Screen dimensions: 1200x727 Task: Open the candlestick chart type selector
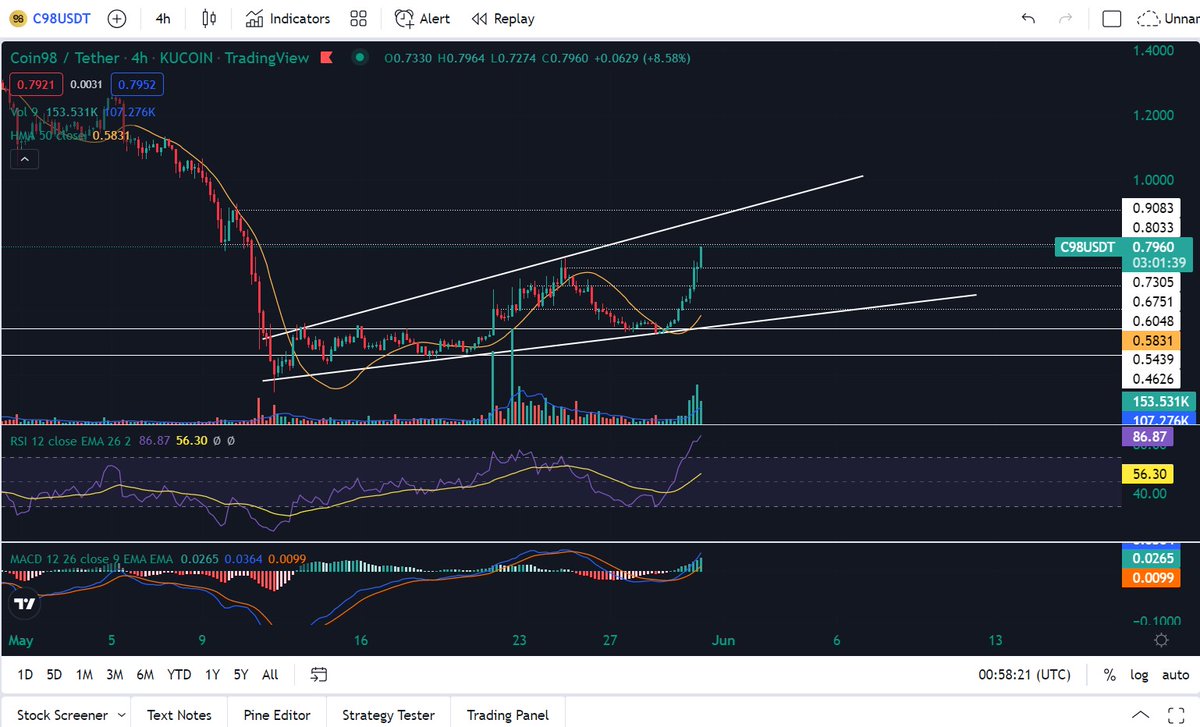(x=208, y=18)
